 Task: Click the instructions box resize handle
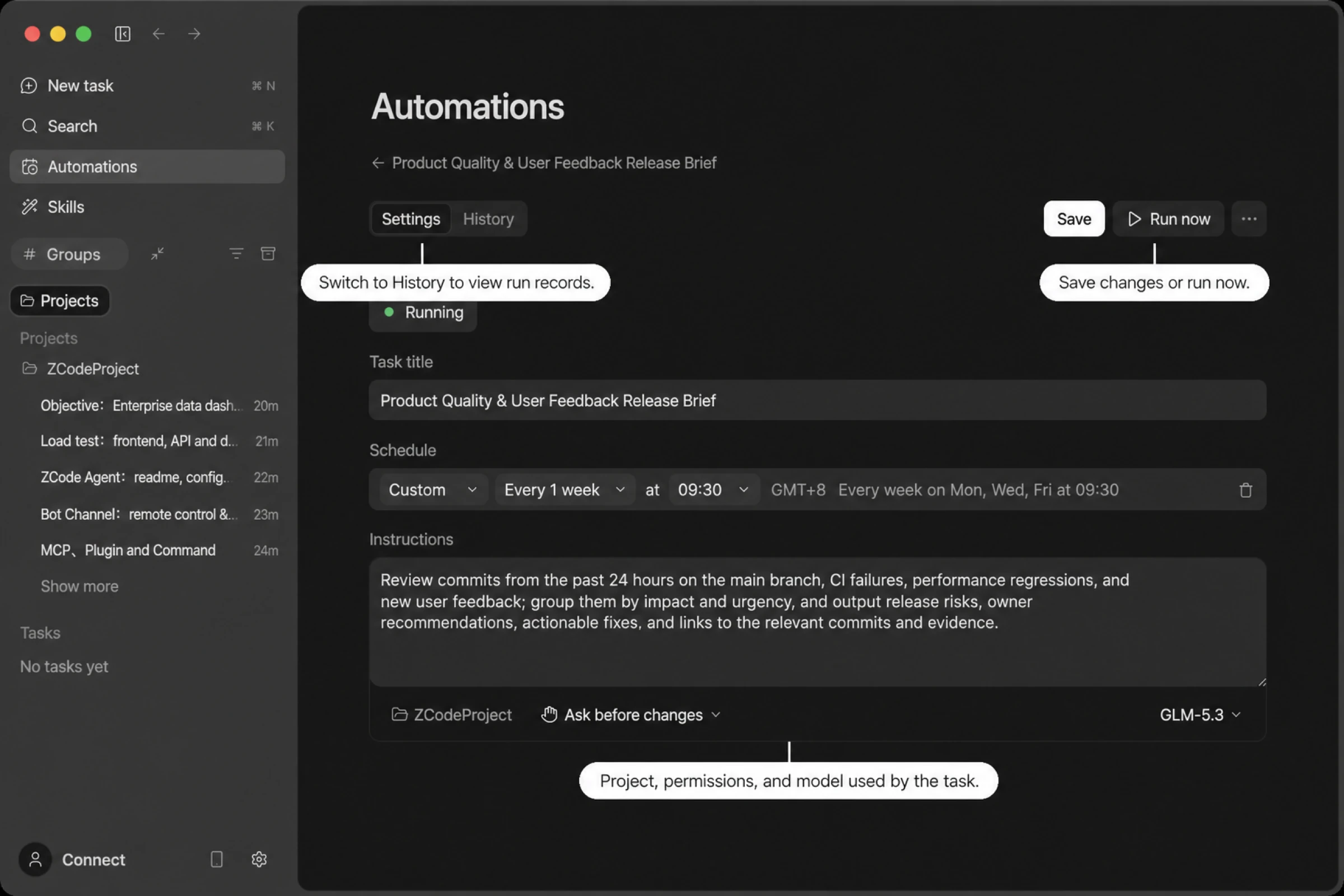[x=1262, y=682]
